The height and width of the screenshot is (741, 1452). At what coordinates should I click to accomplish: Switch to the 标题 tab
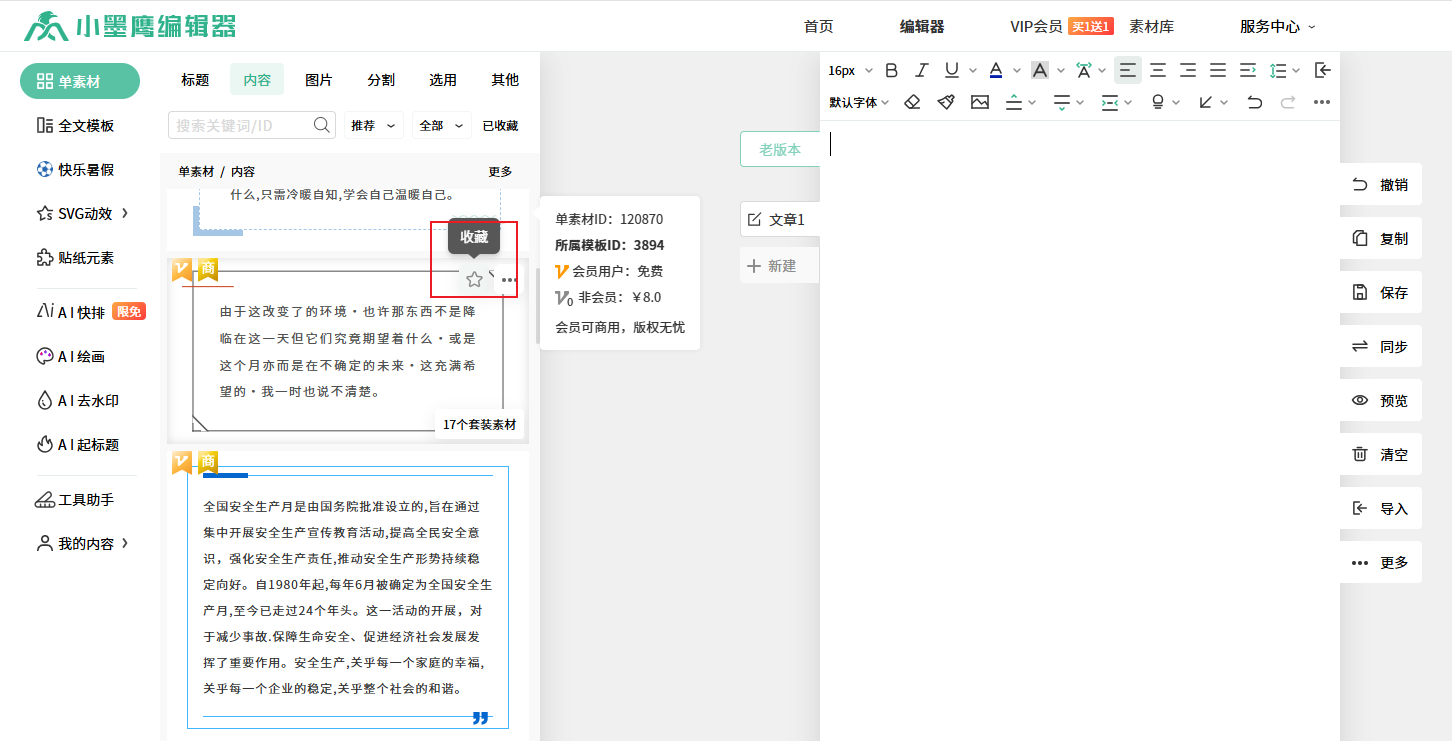[195, 80]
